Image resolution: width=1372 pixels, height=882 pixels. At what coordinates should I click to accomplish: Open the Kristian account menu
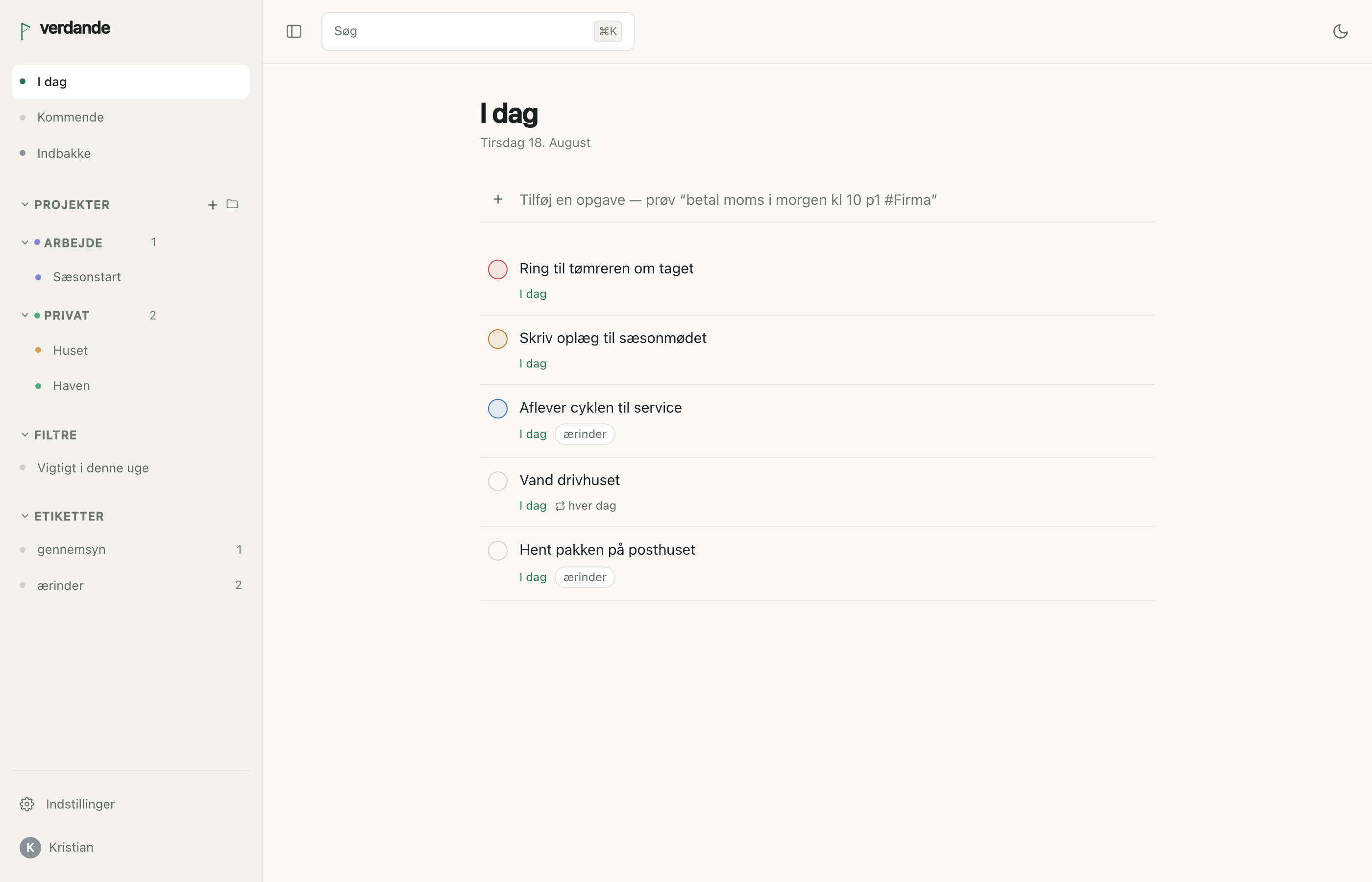130,847
